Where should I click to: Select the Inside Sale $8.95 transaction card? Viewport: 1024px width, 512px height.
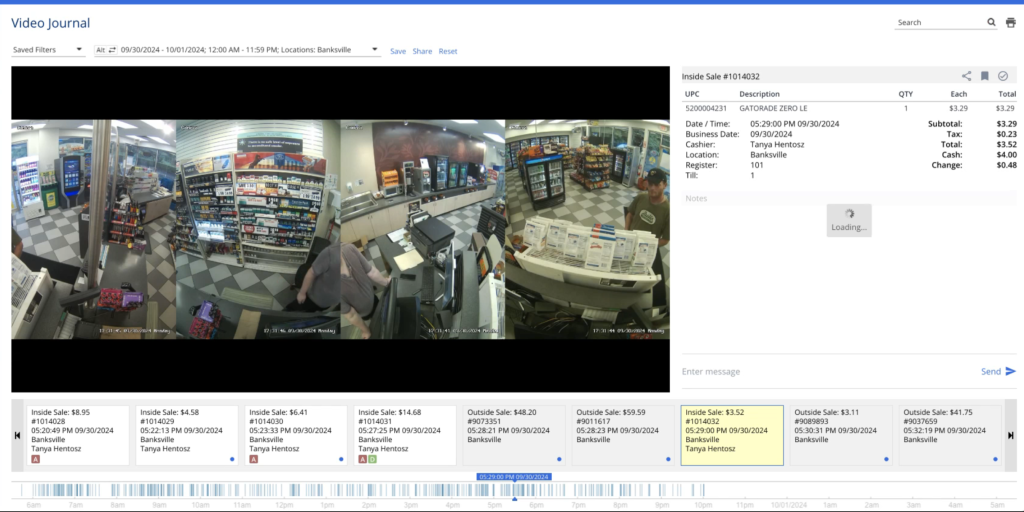pos(79,434)
